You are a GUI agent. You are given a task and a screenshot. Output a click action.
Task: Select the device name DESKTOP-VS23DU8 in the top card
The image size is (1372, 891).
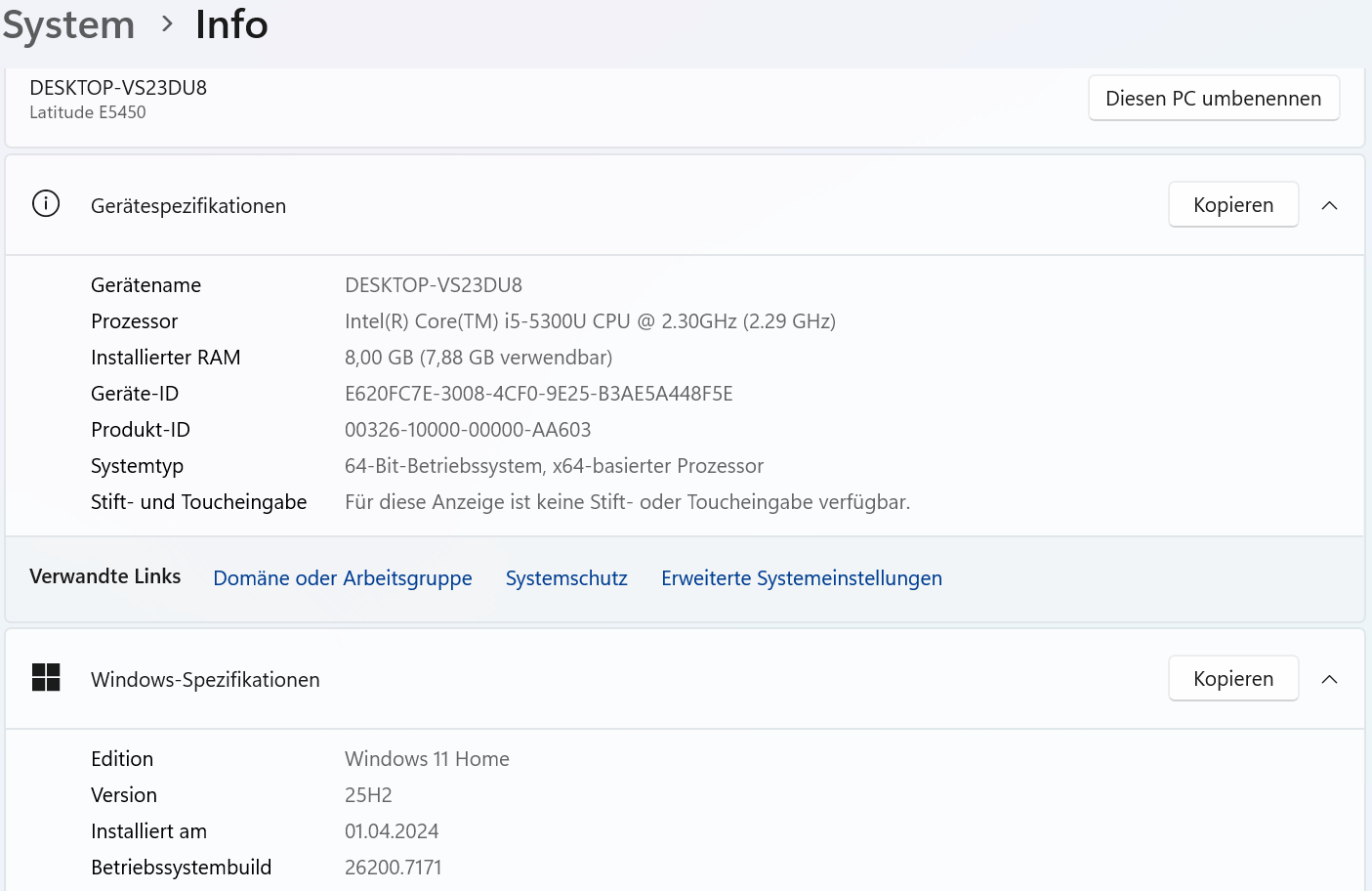click(118, 88)
